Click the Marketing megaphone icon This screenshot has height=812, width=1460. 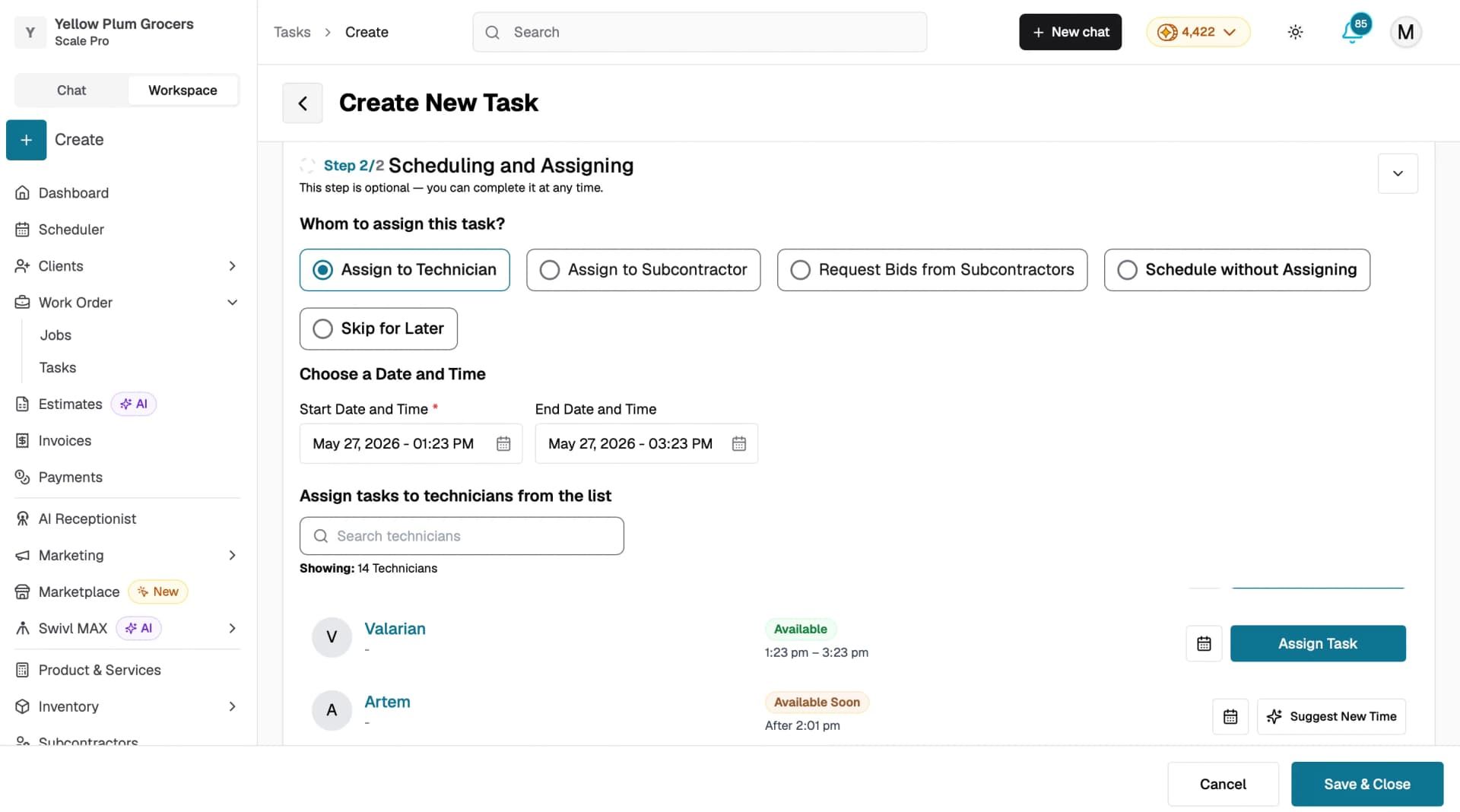click(x=22, y=556)
